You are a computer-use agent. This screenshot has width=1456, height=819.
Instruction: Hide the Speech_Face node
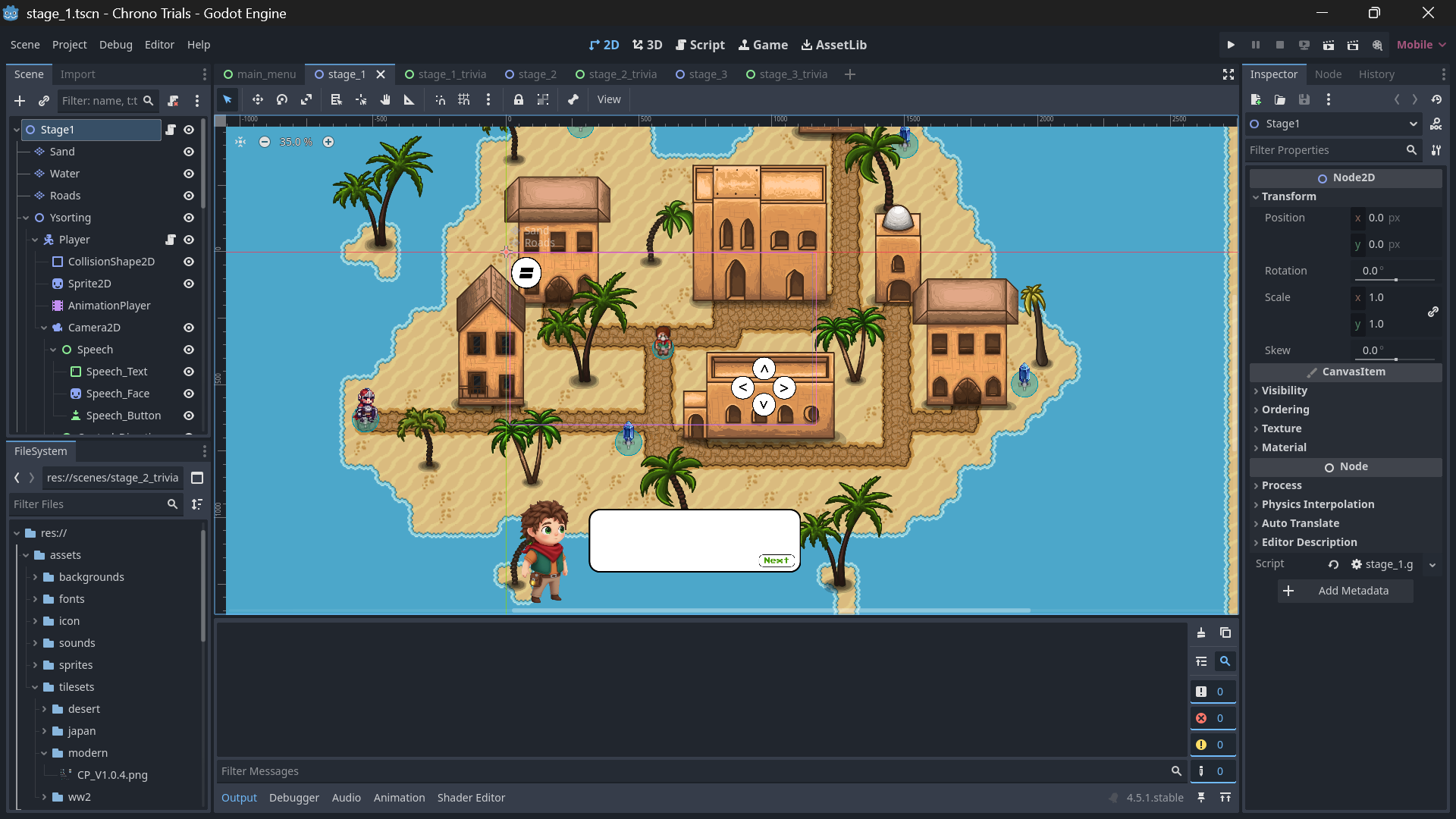(x=189, y=394)
